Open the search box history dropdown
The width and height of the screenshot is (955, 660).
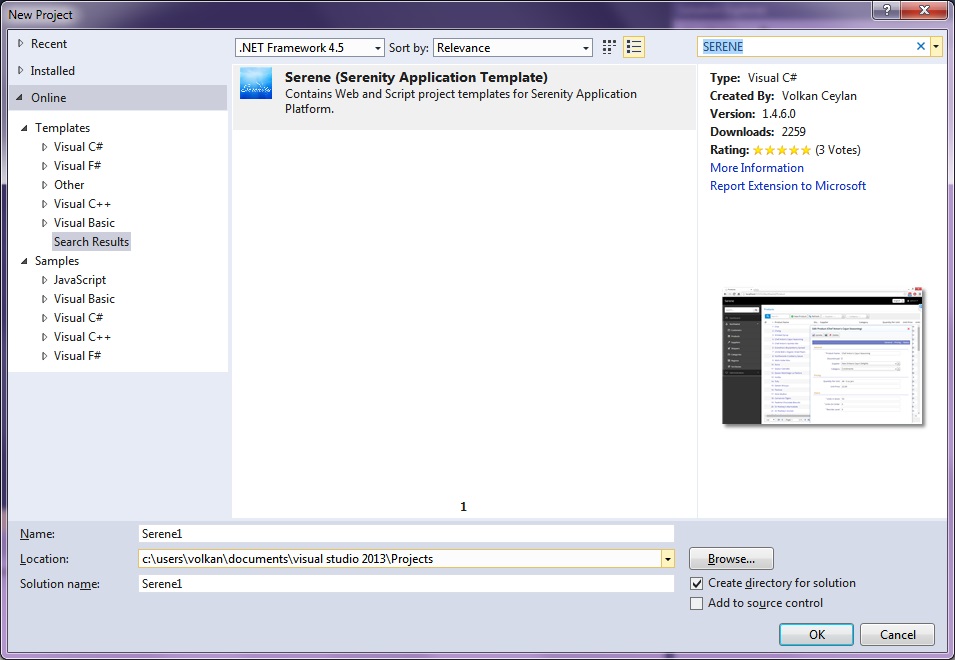point(936,46)
